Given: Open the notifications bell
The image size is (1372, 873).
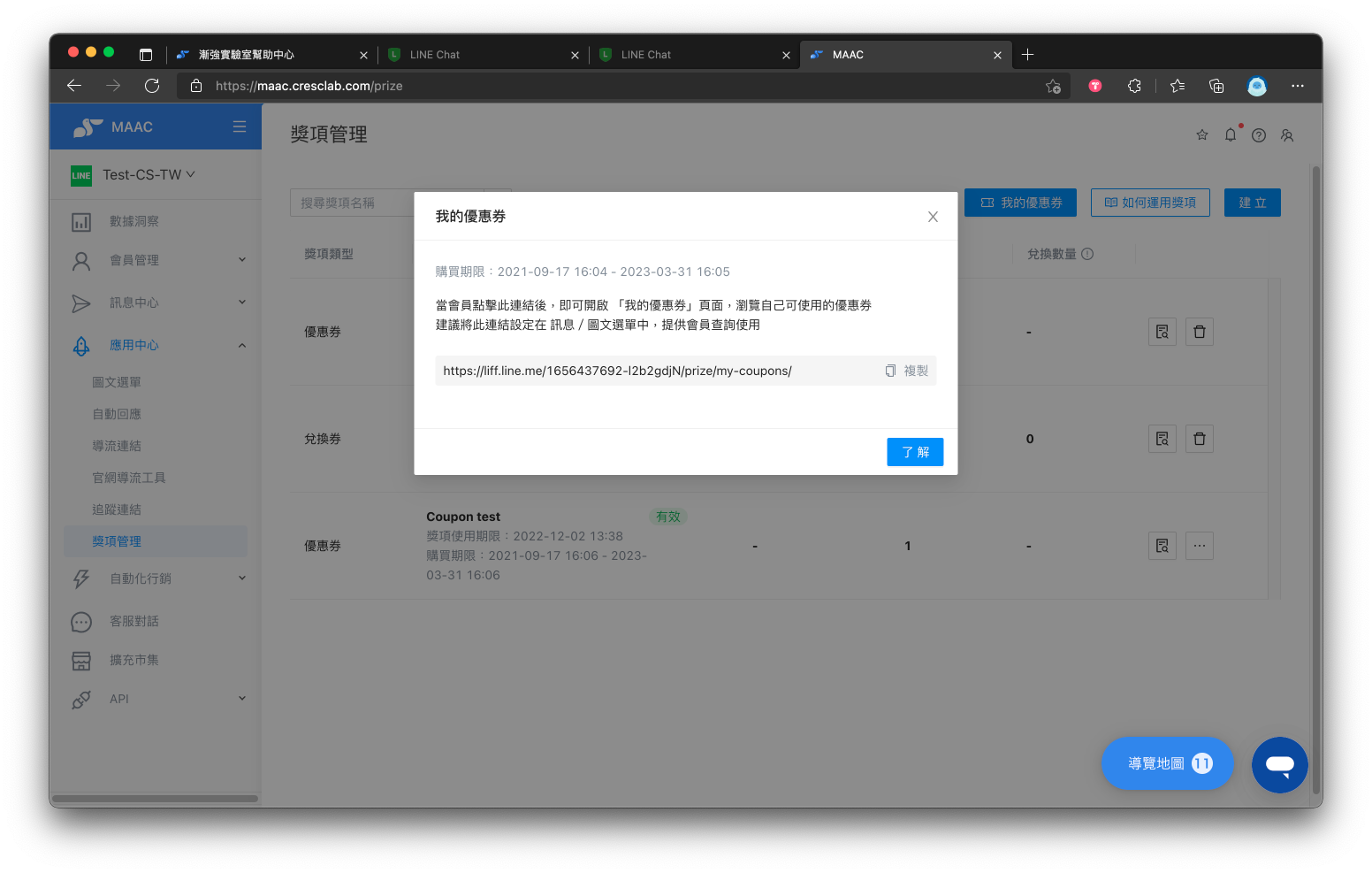Looking at the screenshot, I should click(x=1231, y=135).
